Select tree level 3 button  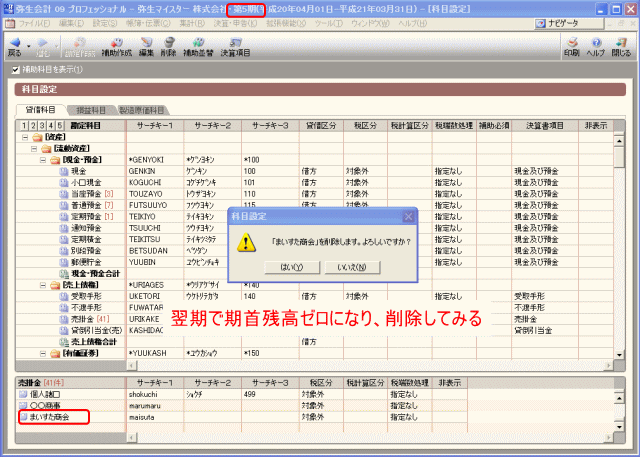(x=42, y=126)
